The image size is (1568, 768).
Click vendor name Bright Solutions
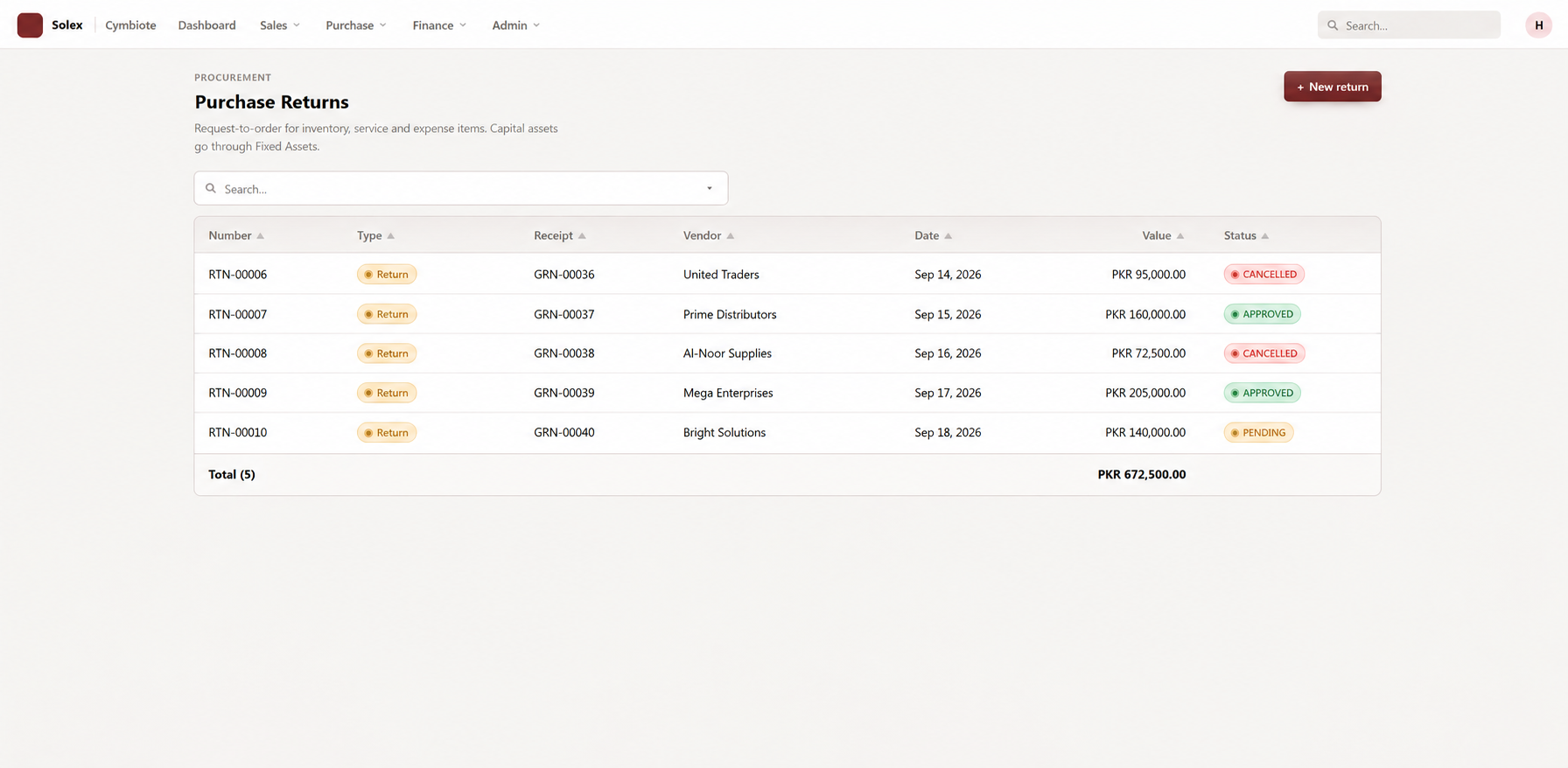point(724,433)
